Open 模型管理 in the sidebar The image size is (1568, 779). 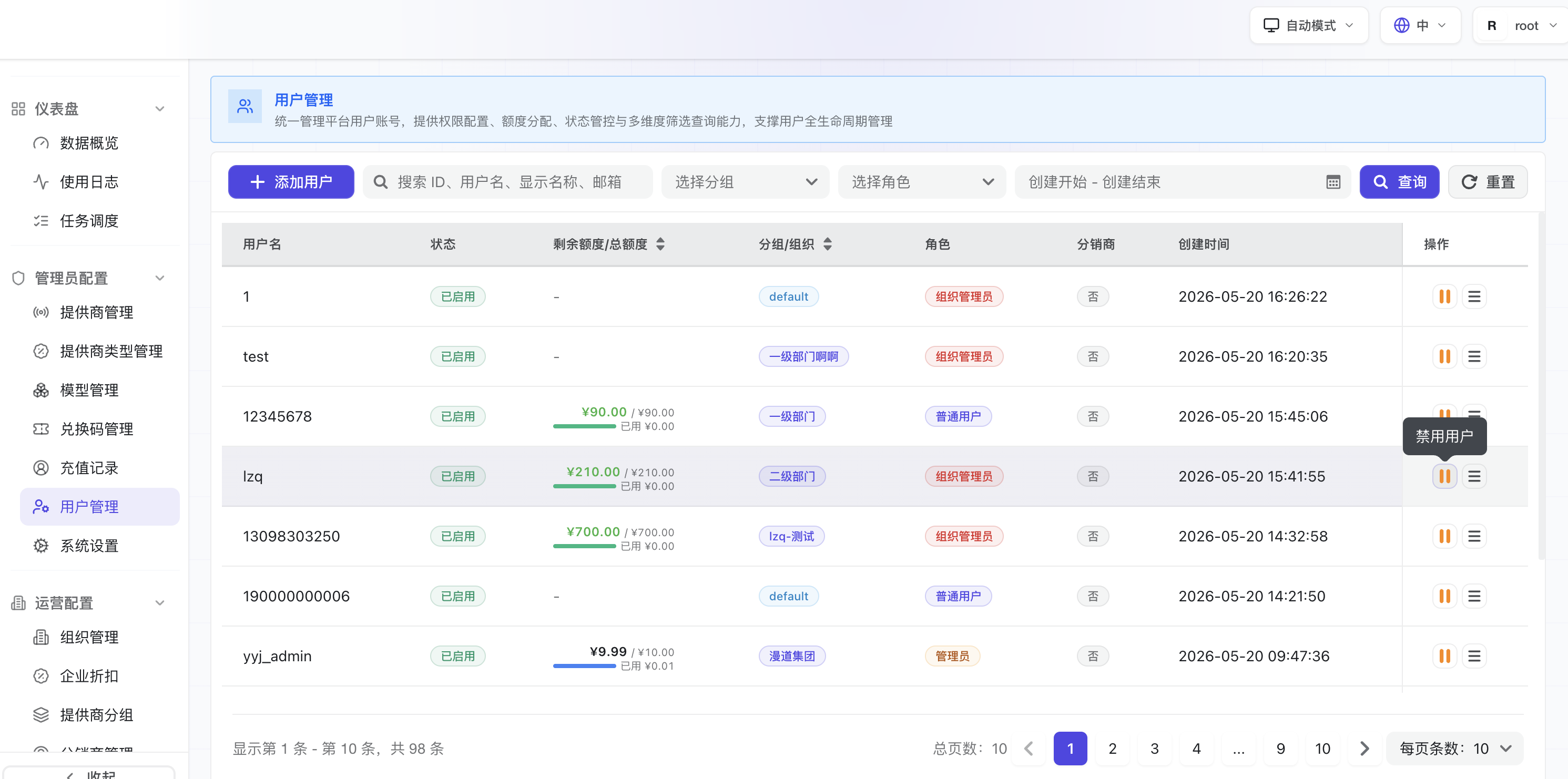pyautogui.click(x=100, y=390)
